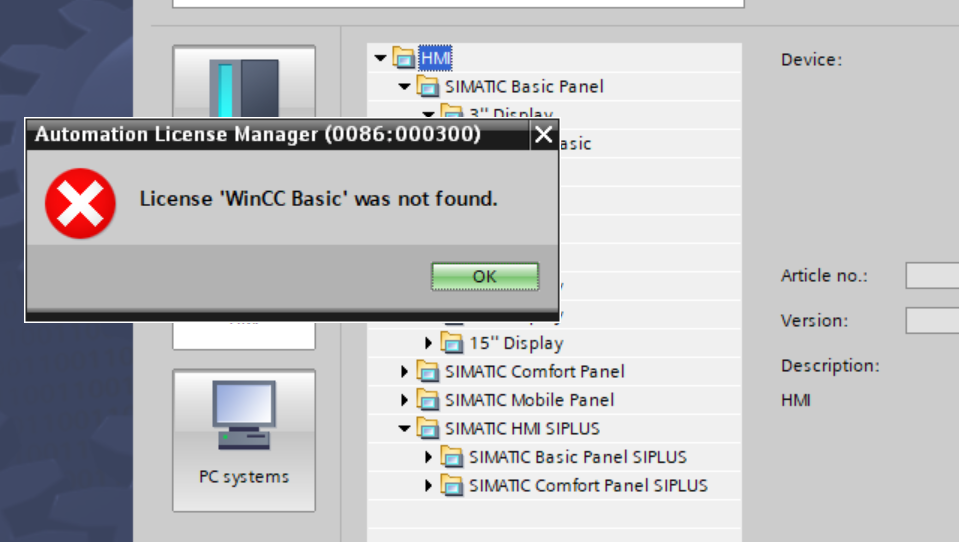The image size is (959, 542).
Task: Collapse the HMI tree node
Action: [x=380, y=58]
